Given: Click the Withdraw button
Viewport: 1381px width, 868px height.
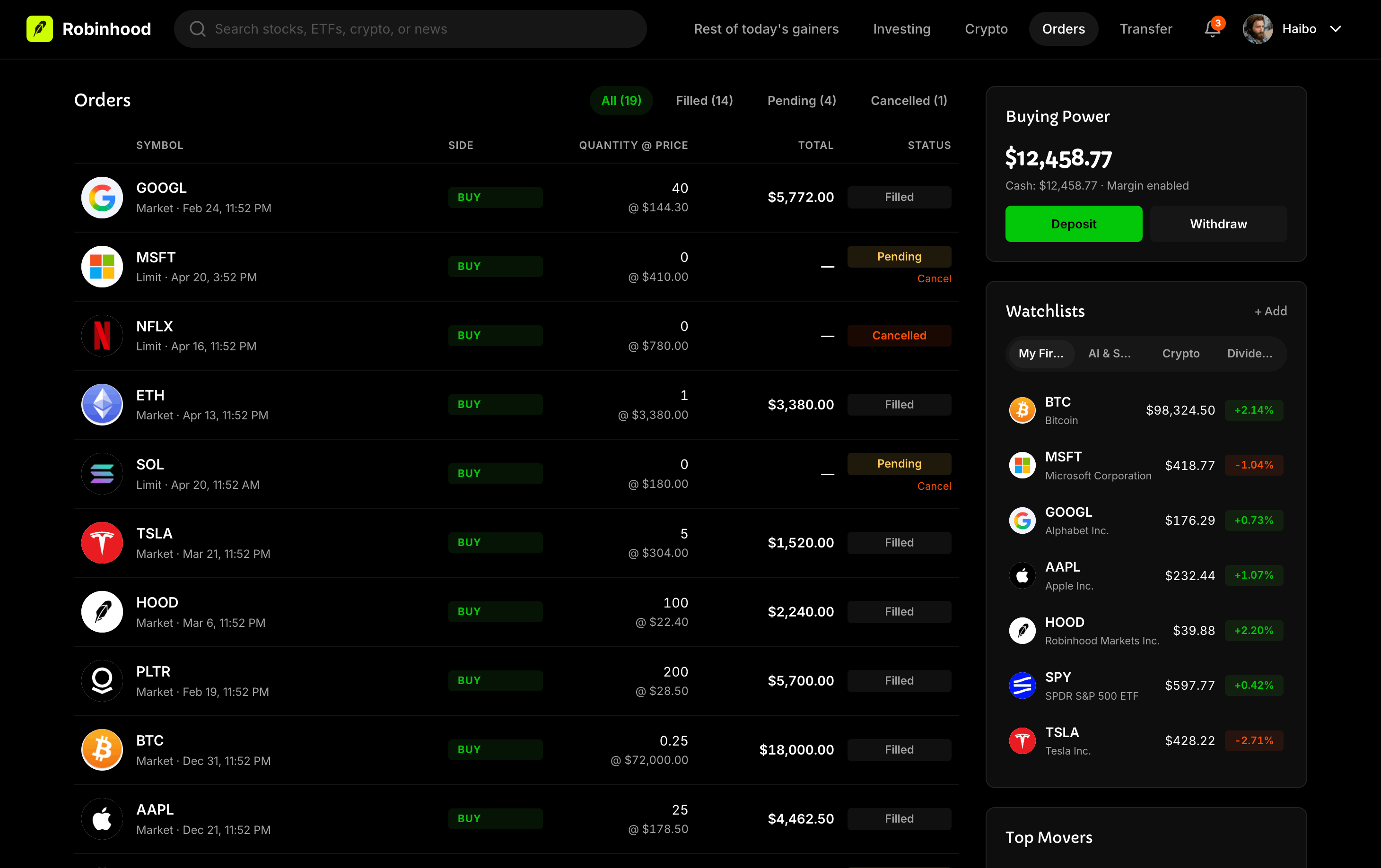Looking at the screenshot, I should point(1218,224).
